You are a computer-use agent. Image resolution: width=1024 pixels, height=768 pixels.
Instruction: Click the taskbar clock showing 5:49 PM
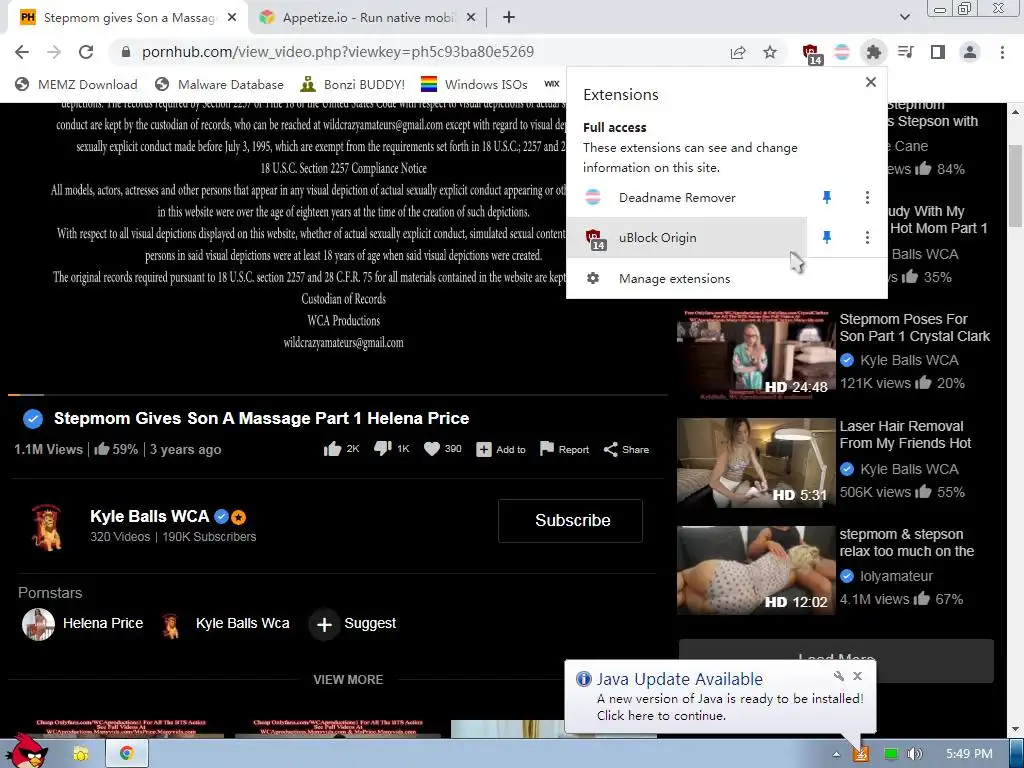point(969,754)
